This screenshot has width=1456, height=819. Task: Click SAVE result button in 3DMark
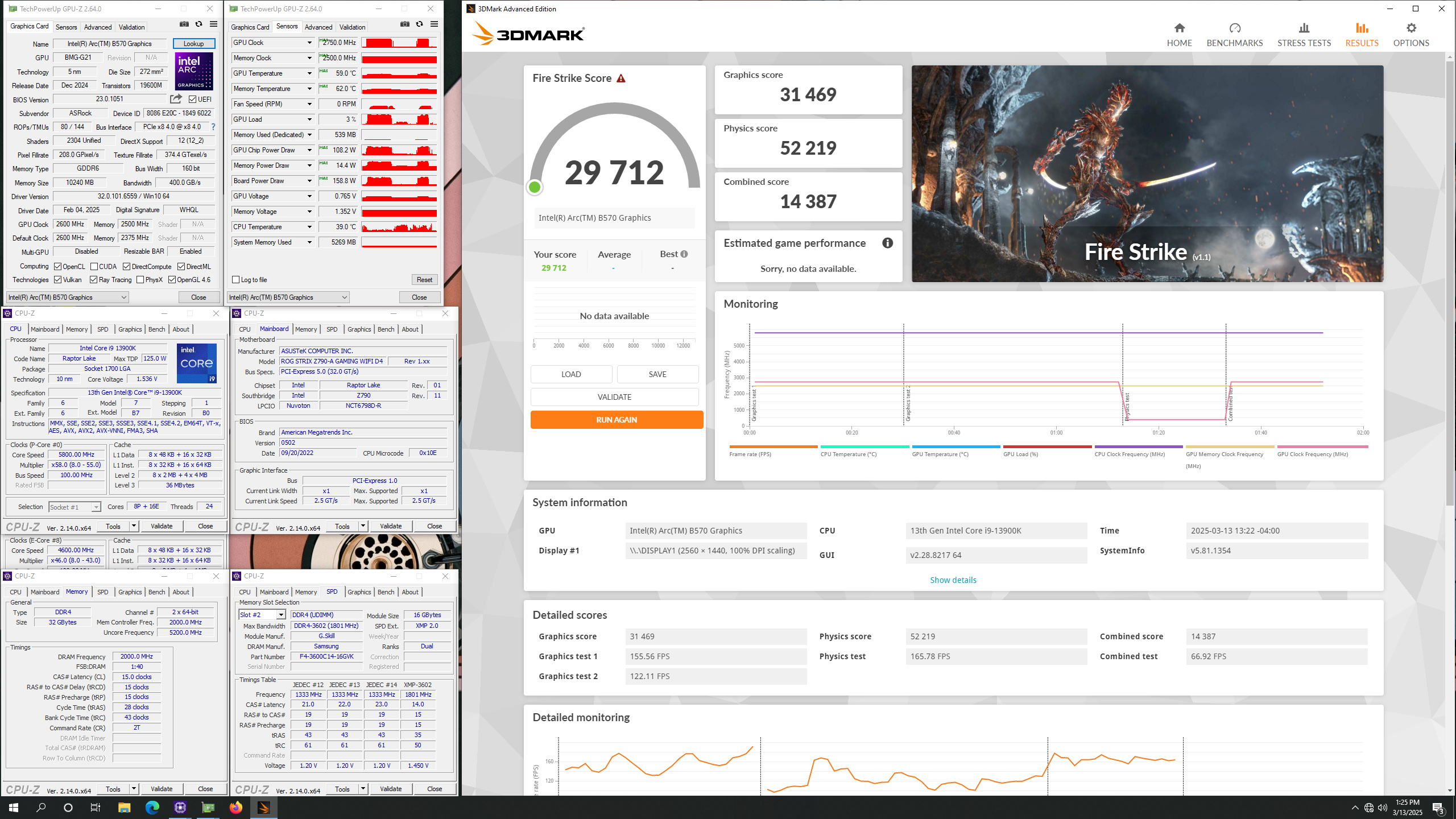(657, 374)
